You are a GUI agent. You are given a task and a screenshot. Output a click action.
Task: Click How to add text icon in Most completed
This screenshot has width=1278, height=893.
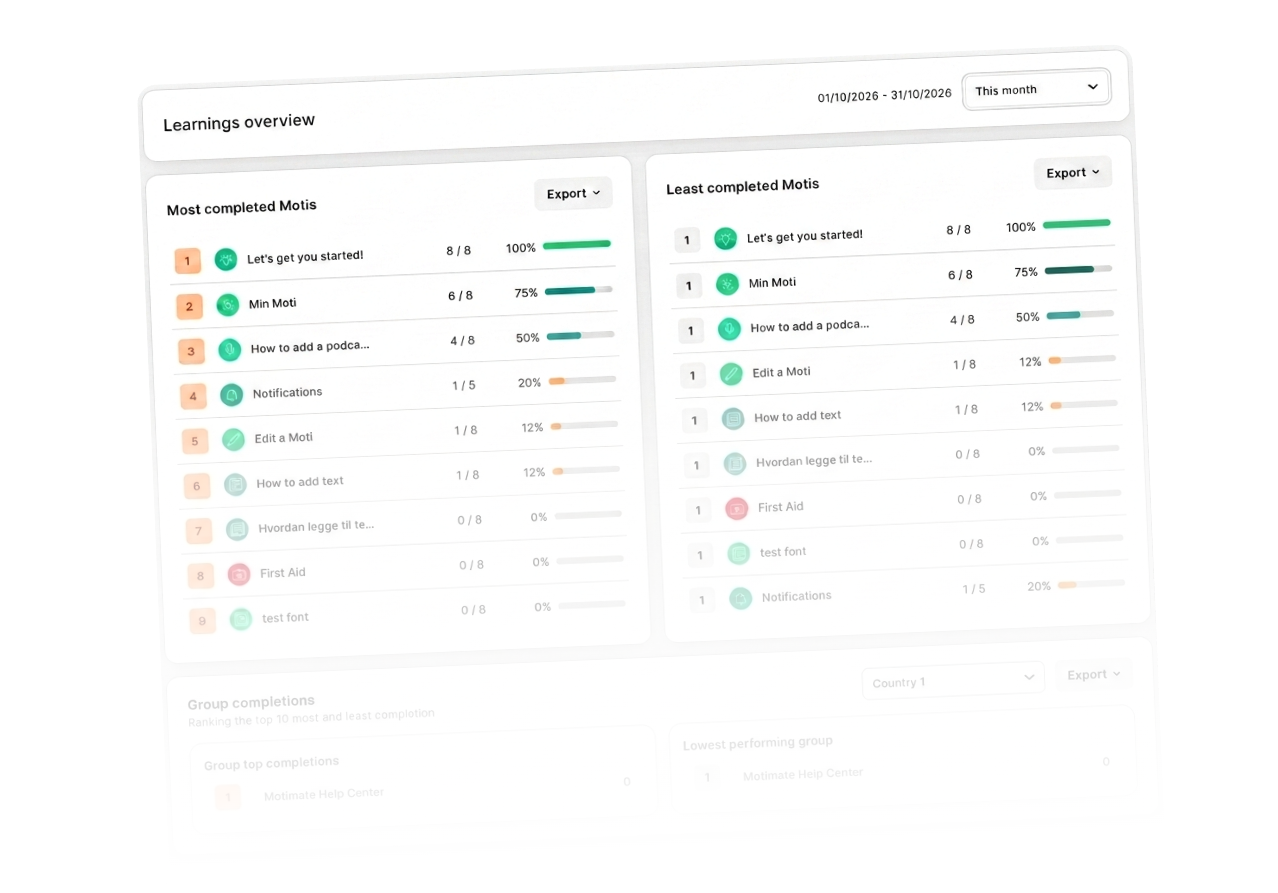[235, 485]
